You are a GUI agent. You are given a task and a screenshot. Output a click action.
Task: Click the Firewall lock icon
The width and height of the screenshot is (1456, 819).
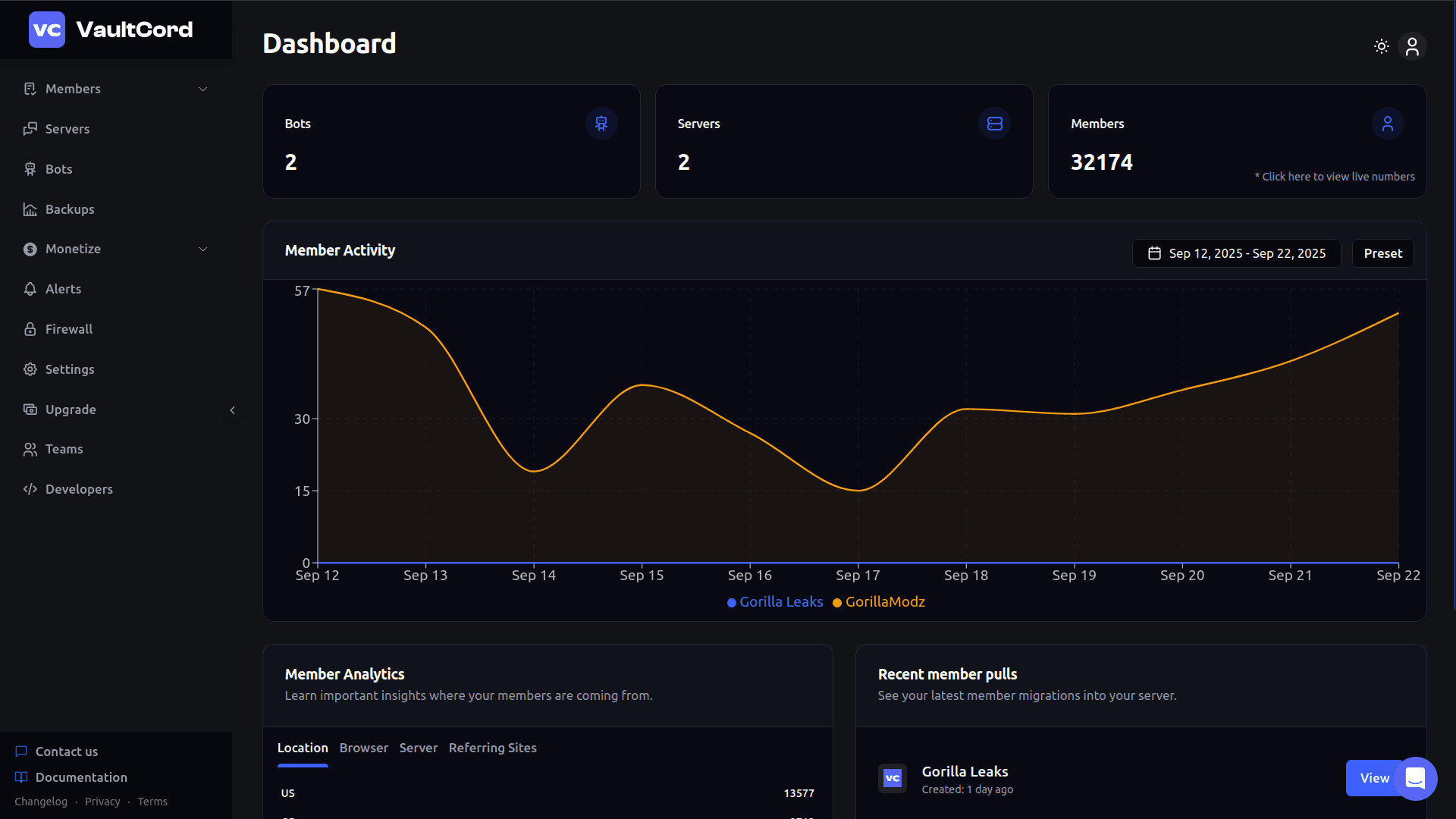pyautogui.click(x=30, y=329)
